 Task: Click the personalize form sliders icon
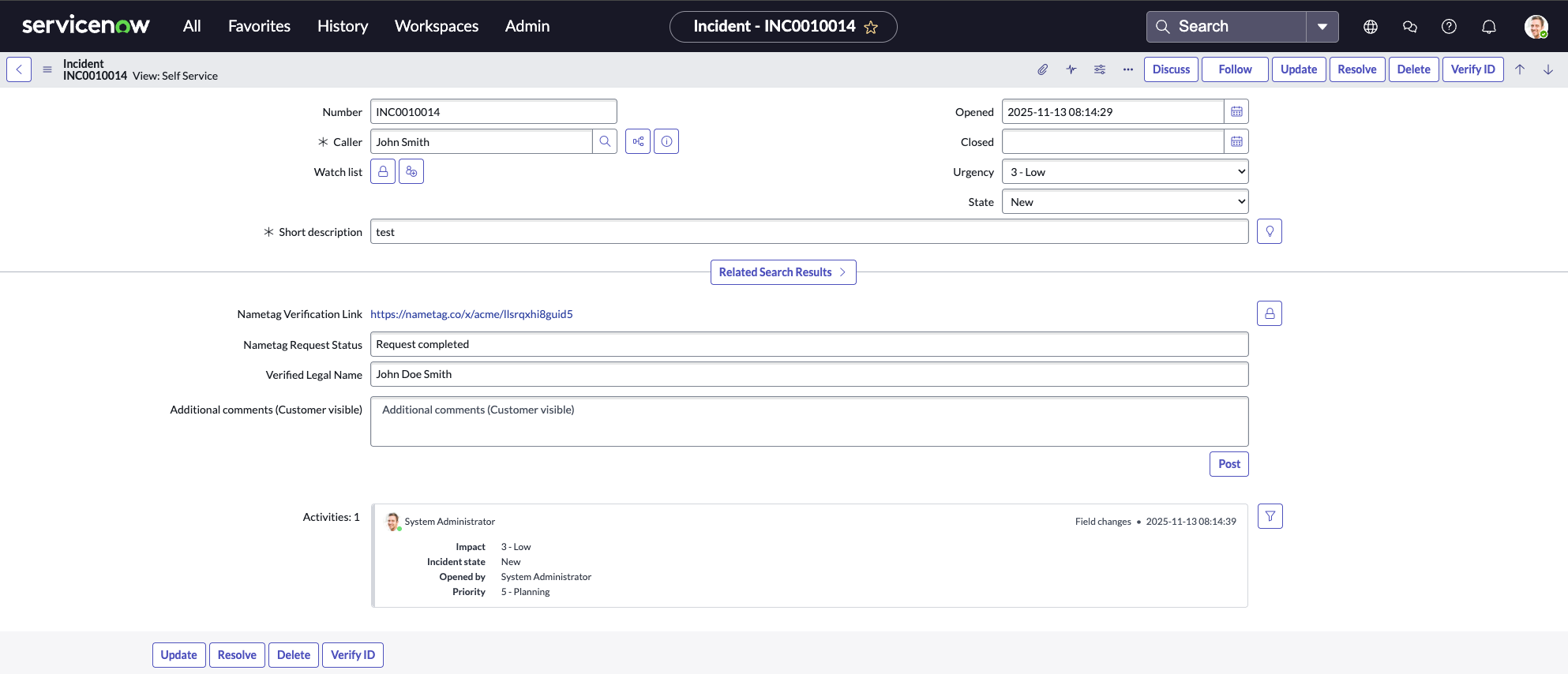[1099, 69]
